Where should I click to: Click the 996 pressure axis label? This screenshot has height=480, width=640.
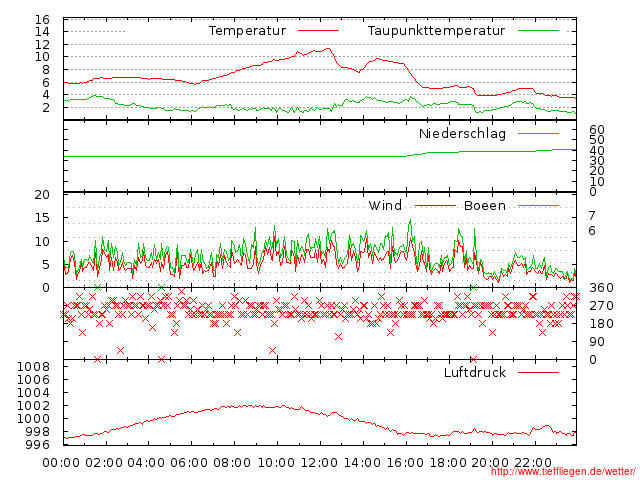tap(38, 444)
